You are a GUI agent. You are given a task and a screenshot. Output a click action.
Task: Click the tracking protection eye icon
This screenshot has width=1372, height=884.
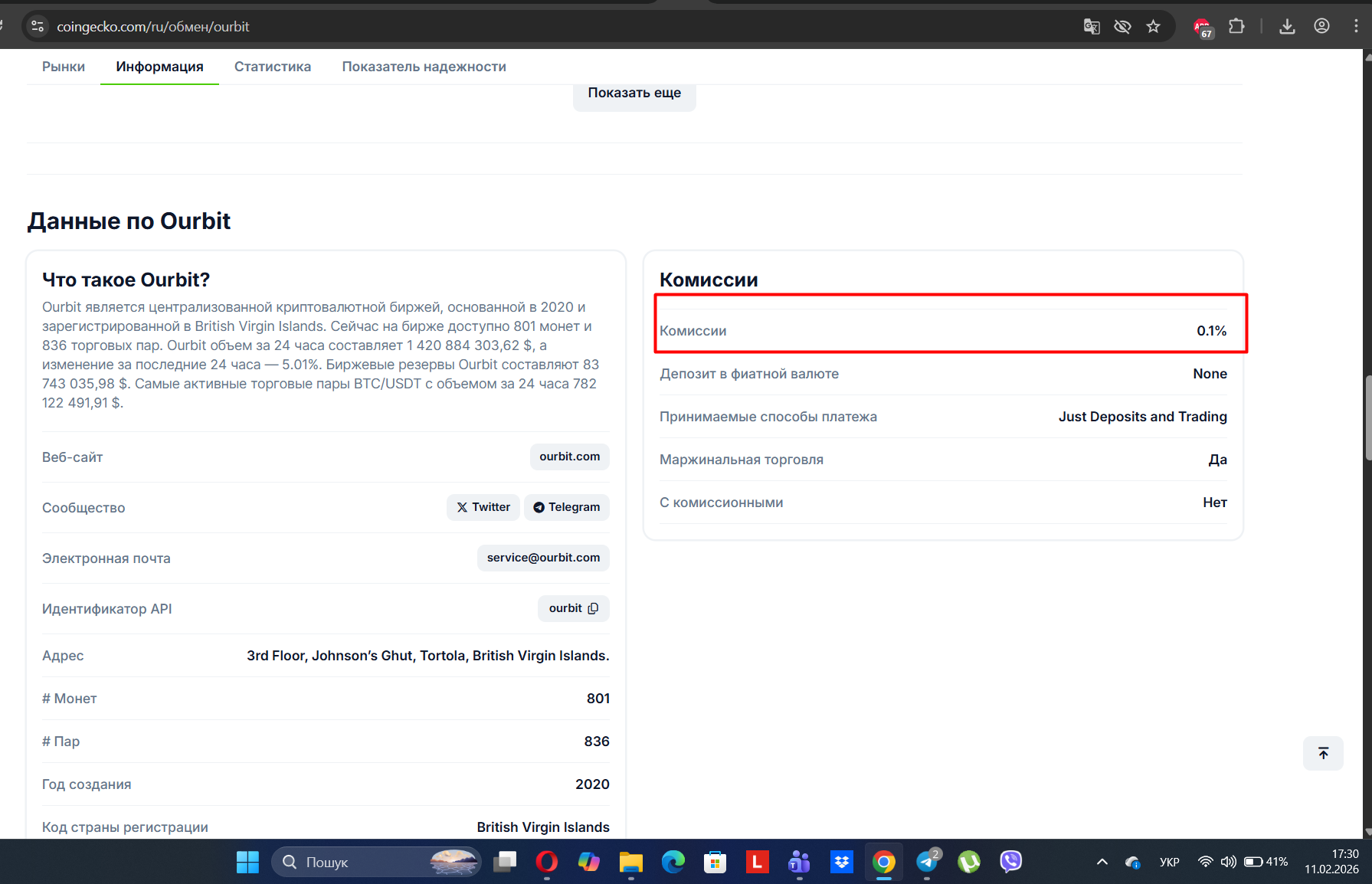1122,27
